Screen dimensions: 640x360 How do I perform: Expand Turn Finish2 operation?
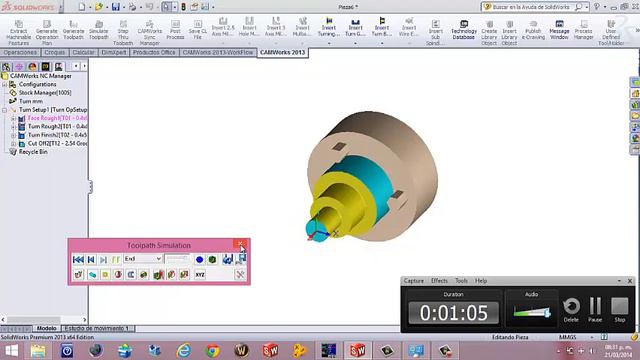pyautogui.click(x=13, y=136)
